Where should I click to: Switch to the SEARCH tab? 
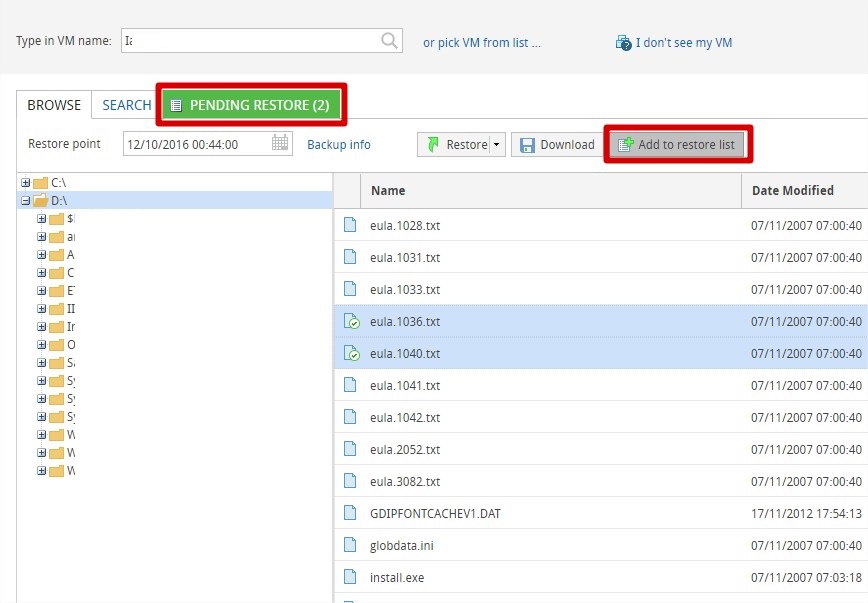pyautogui.click(x=127, y=105)
